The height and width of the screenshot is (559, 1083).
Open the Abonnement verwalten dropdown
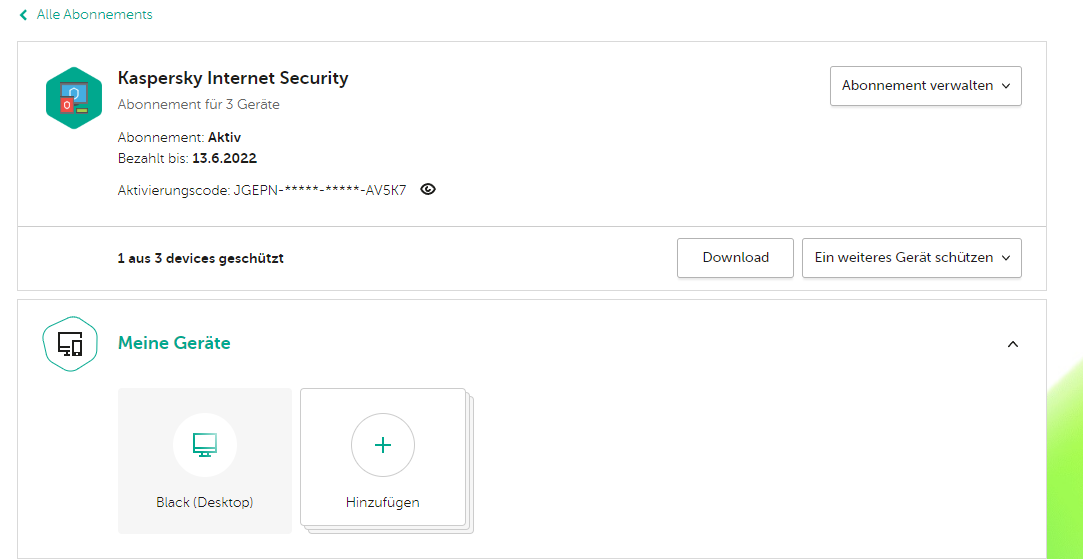click(925, 86)
